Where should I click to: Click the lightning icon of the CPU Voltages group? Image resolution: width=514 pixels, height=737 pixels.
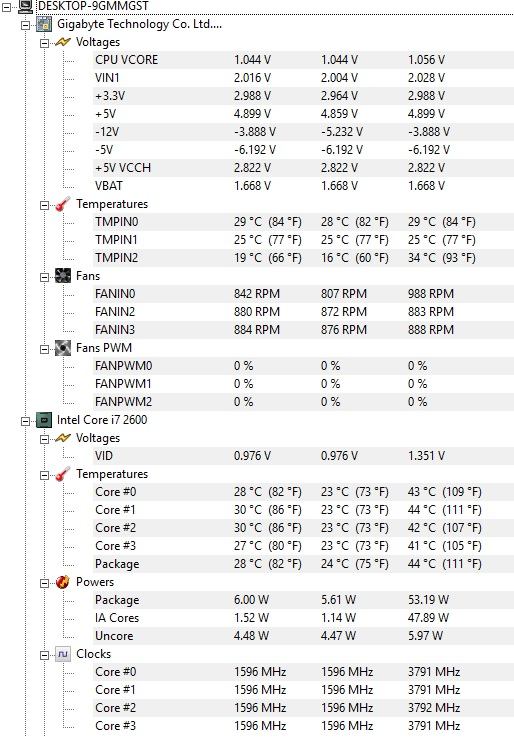pos(63,438)
